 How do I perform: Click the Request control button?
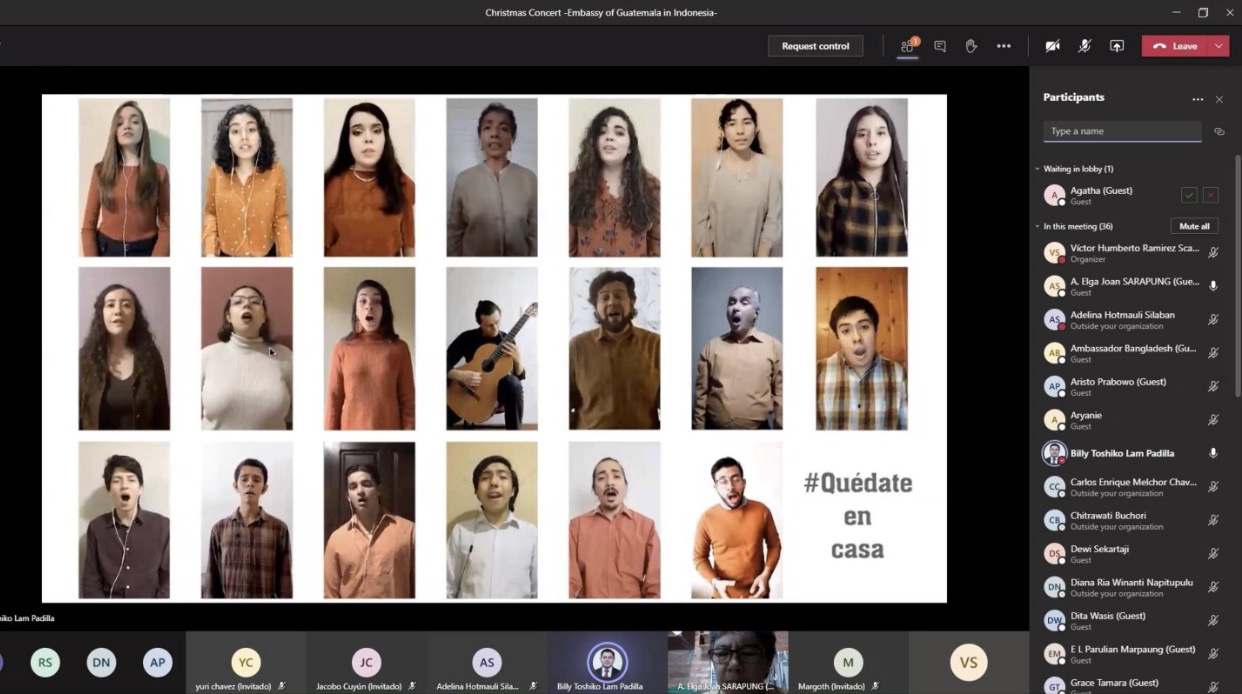(x=815, y=46)
